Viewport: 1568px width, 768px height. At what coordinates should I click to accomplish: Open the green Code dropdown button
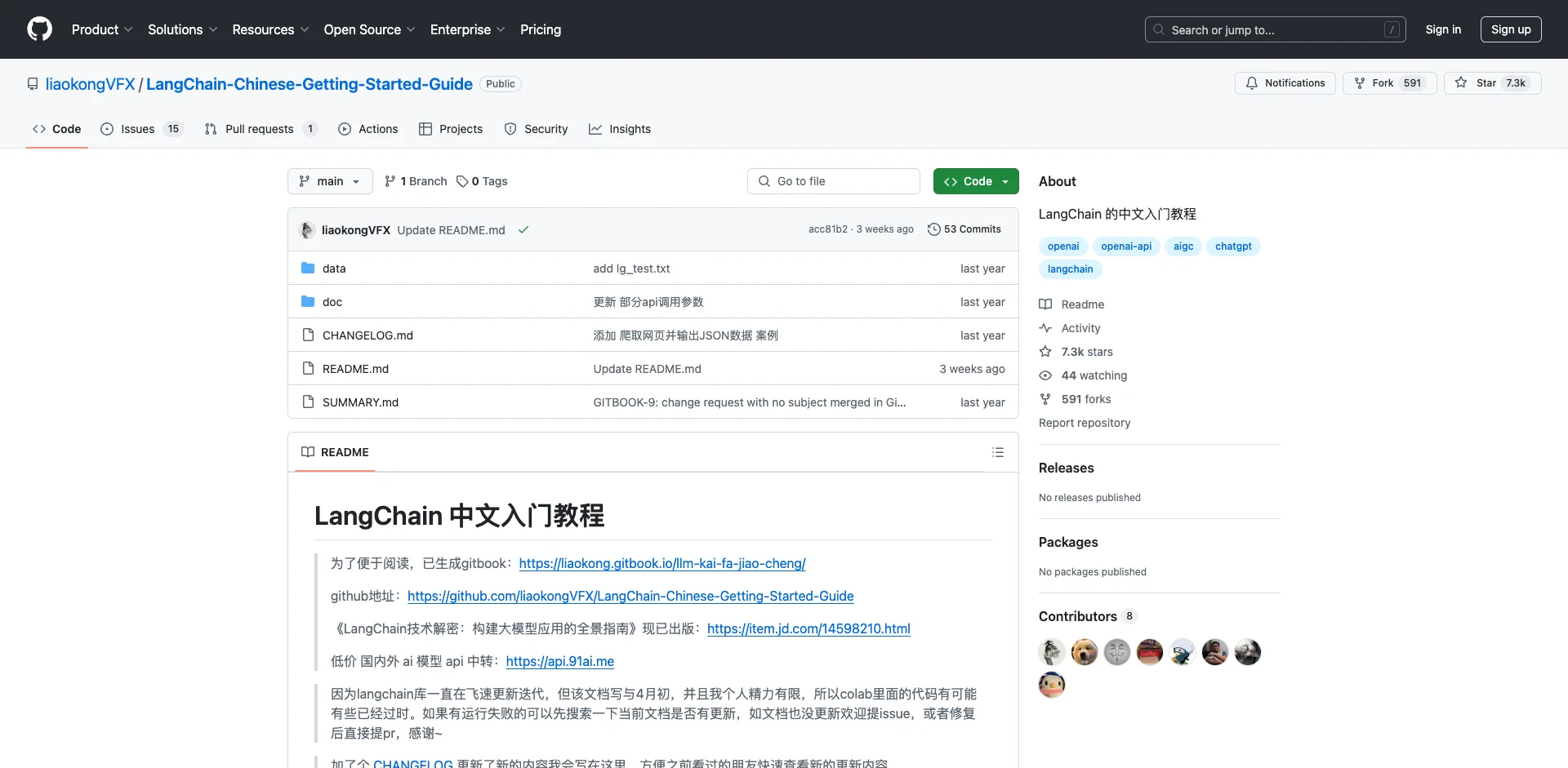976,181
